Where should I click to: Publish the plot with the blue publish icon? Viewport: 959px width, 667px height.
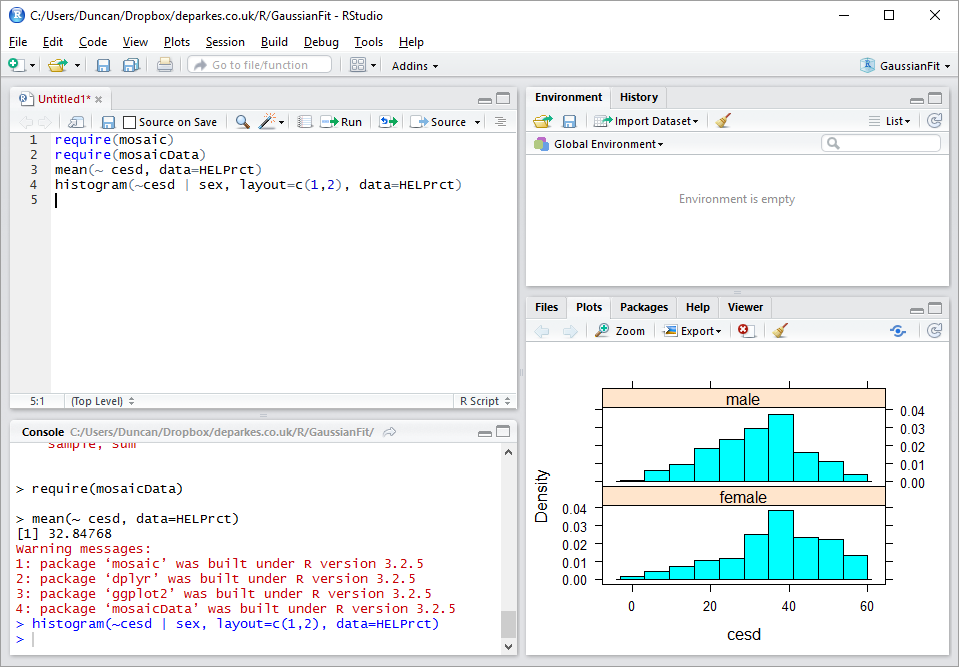coord(897,330)
